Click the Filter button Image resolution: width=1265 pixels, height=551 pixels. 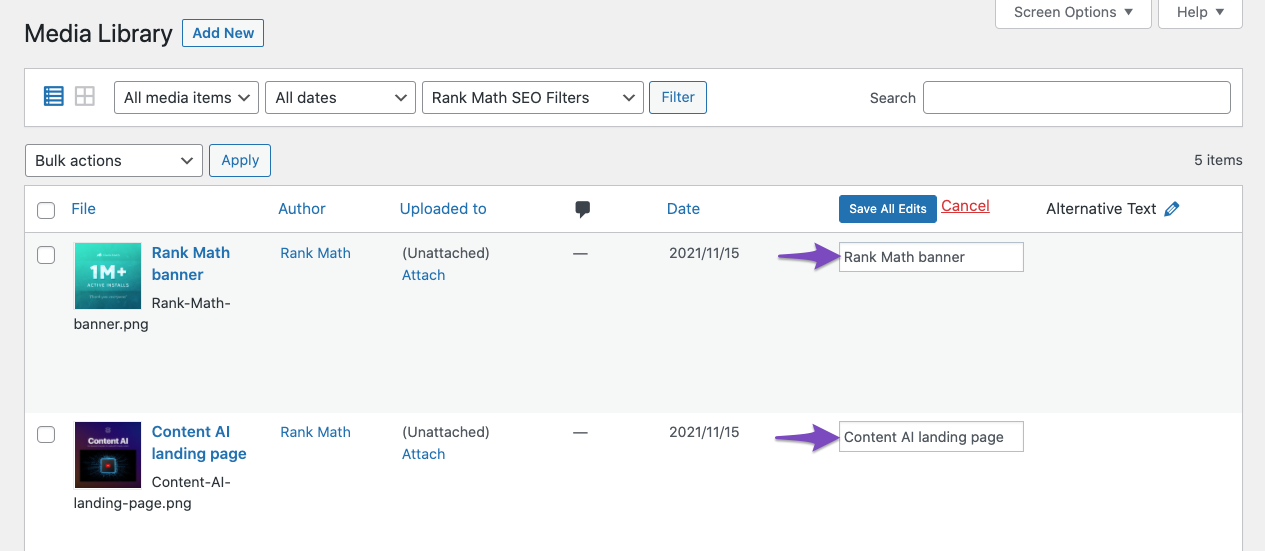coord(678,97)
